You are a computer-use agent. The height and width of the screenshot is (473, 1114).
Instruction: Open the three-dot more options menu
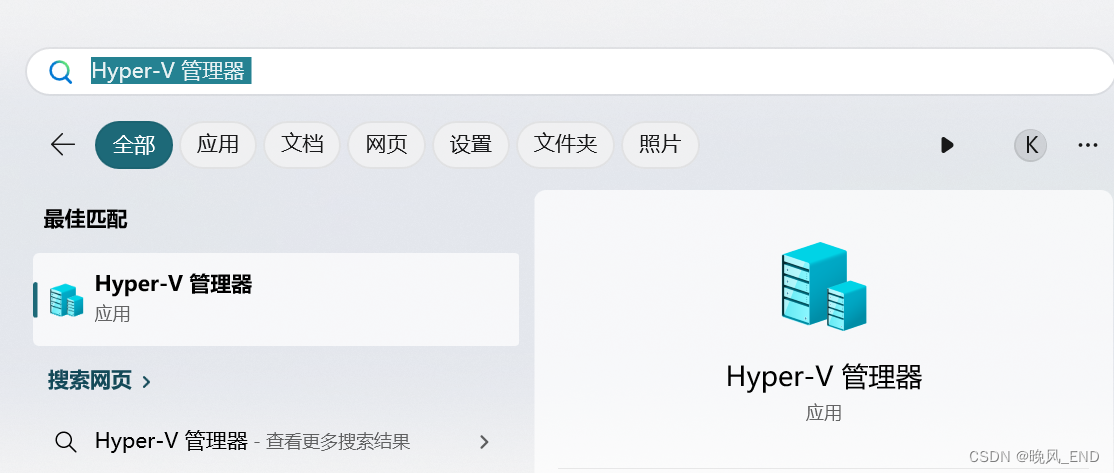click(x=1088, y=146)
